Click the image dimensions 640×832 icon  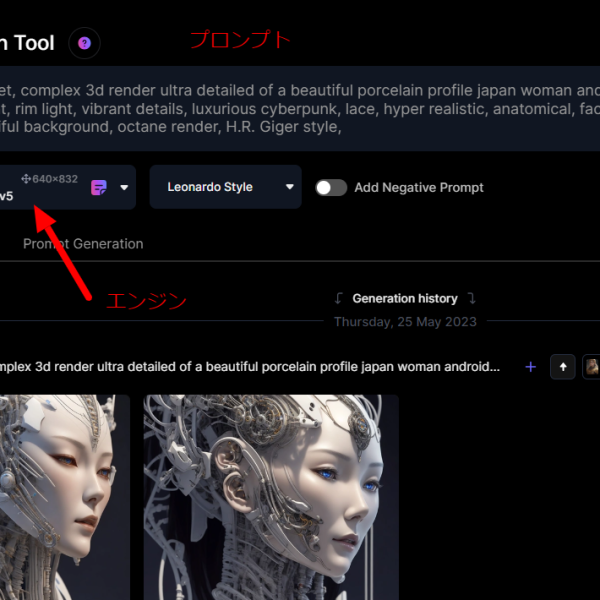(x=26, y=179)
